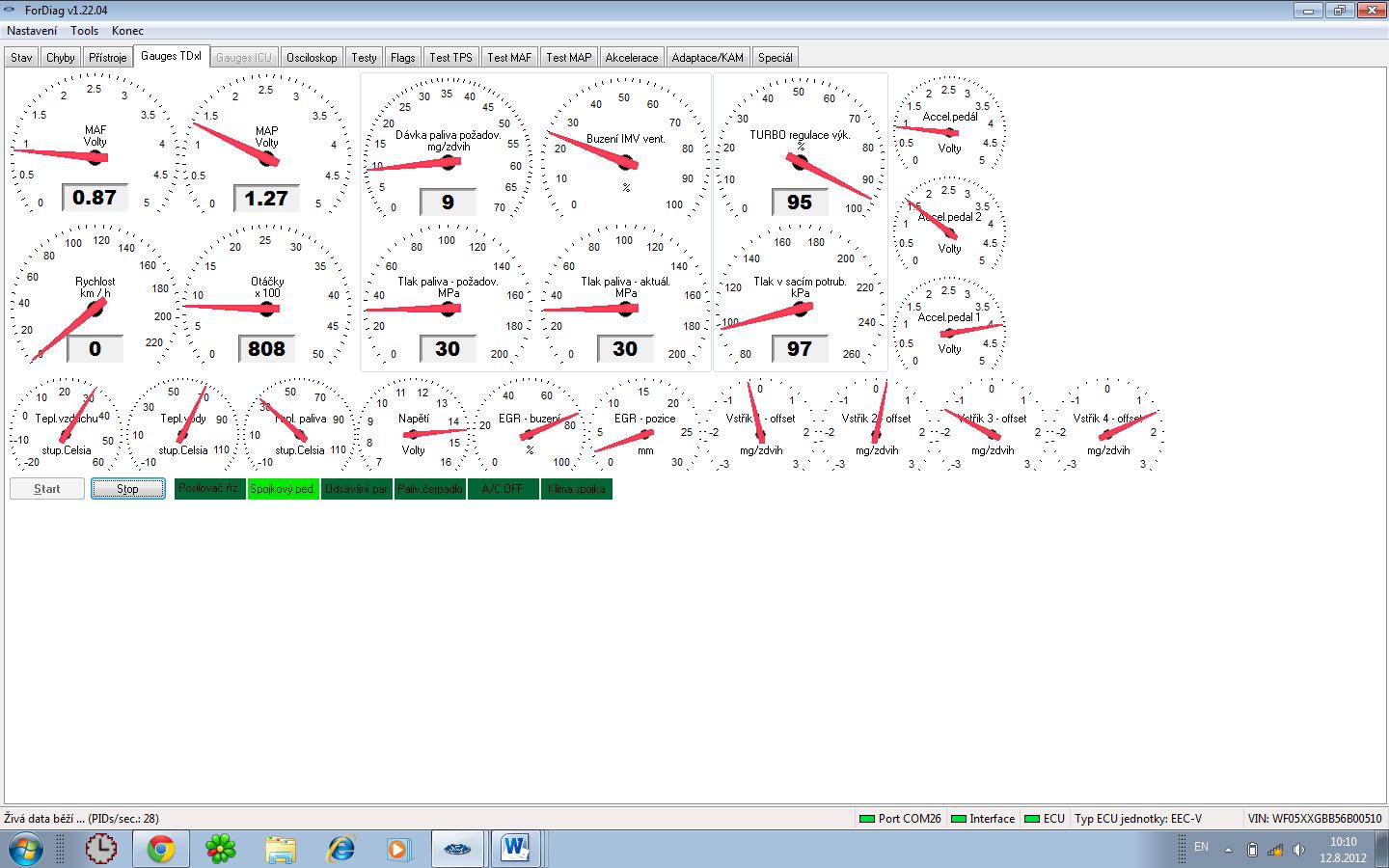Open the Ford ForDiag taskbar icon

457,850
